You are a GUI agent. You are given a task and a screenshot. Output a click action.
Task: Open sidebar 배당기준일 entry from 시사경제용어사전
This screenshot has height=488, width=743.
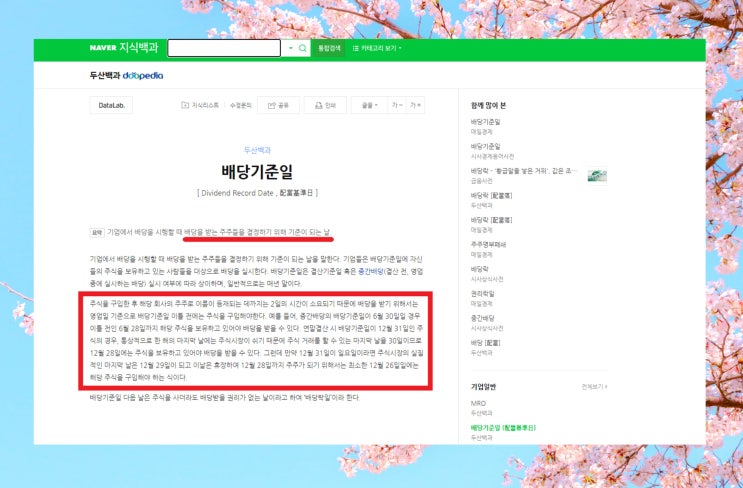tap(485, 146)
